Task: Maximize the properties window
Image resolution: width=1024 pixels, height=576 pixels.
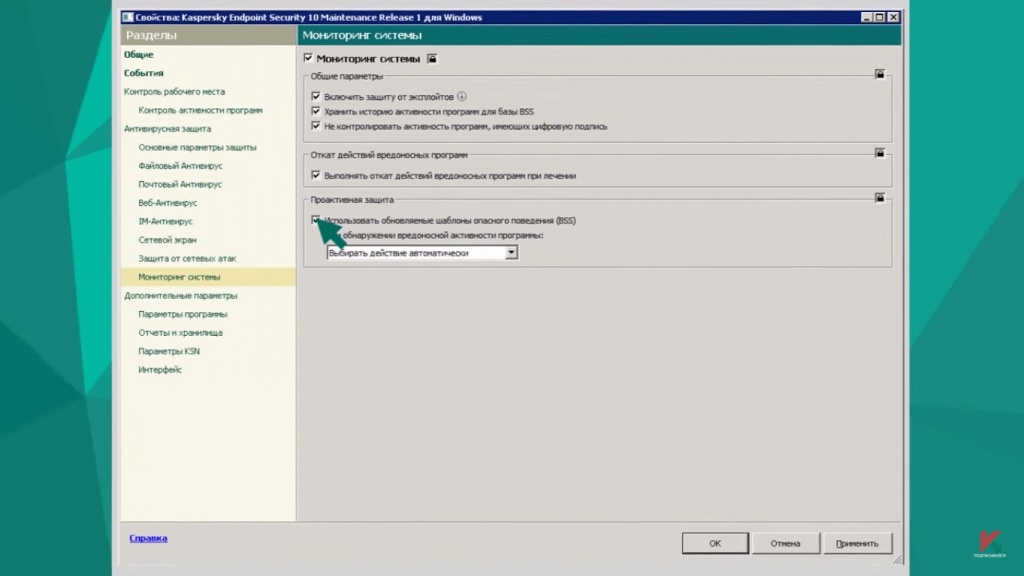Action: tap(880, 18)
